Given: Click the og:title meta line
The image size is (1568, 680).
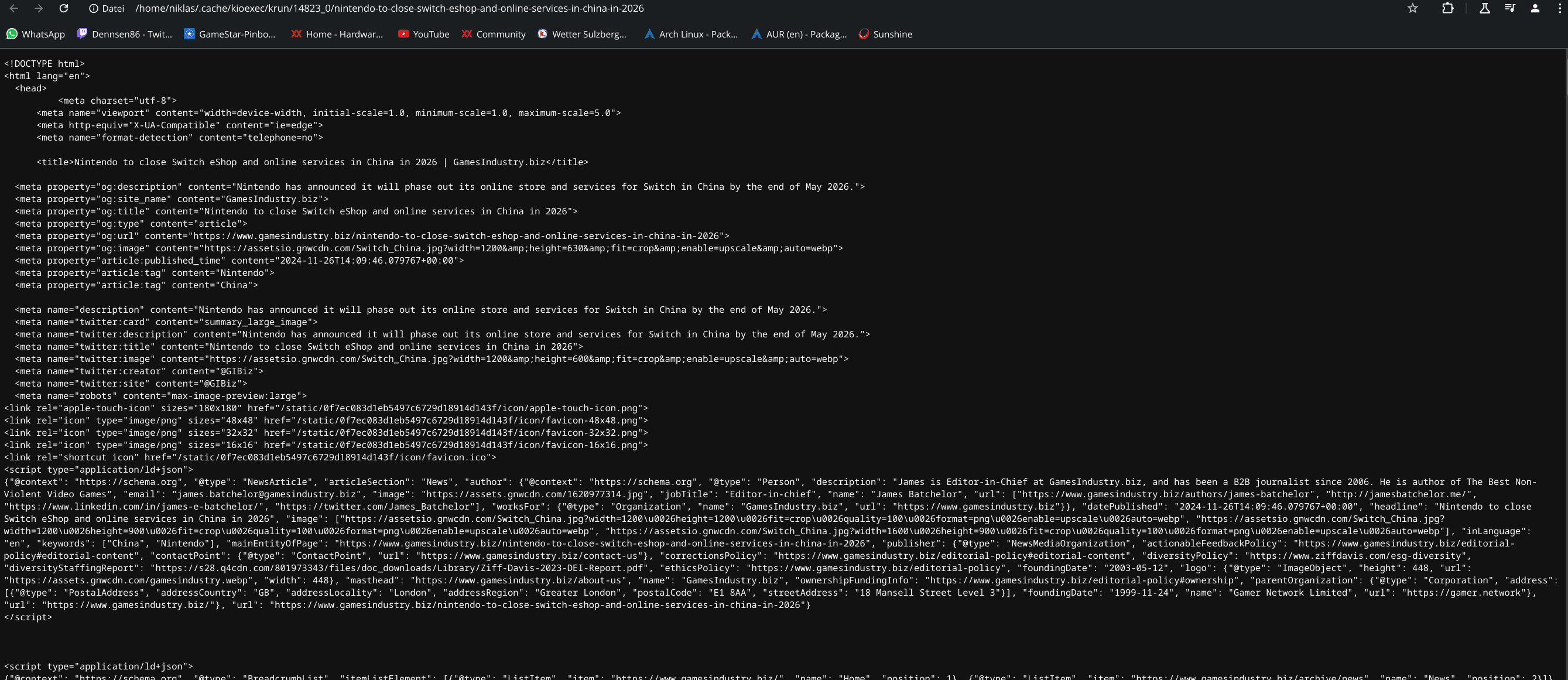Looking at the screenshot, I should 296,211.
